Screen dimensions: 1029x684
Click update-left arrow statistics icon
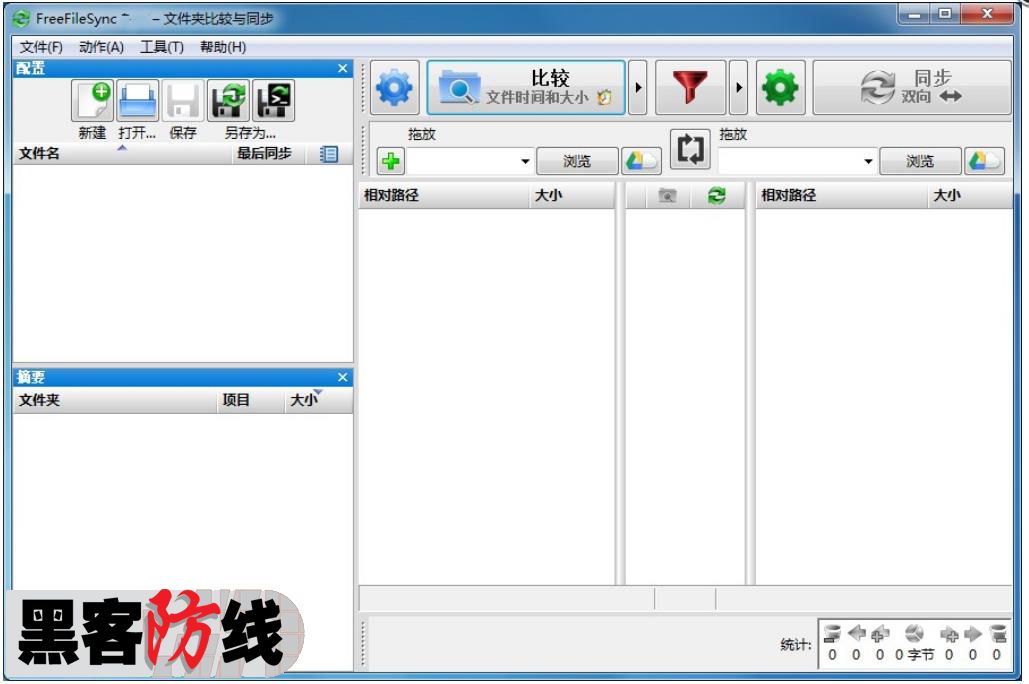pos(856,633)
